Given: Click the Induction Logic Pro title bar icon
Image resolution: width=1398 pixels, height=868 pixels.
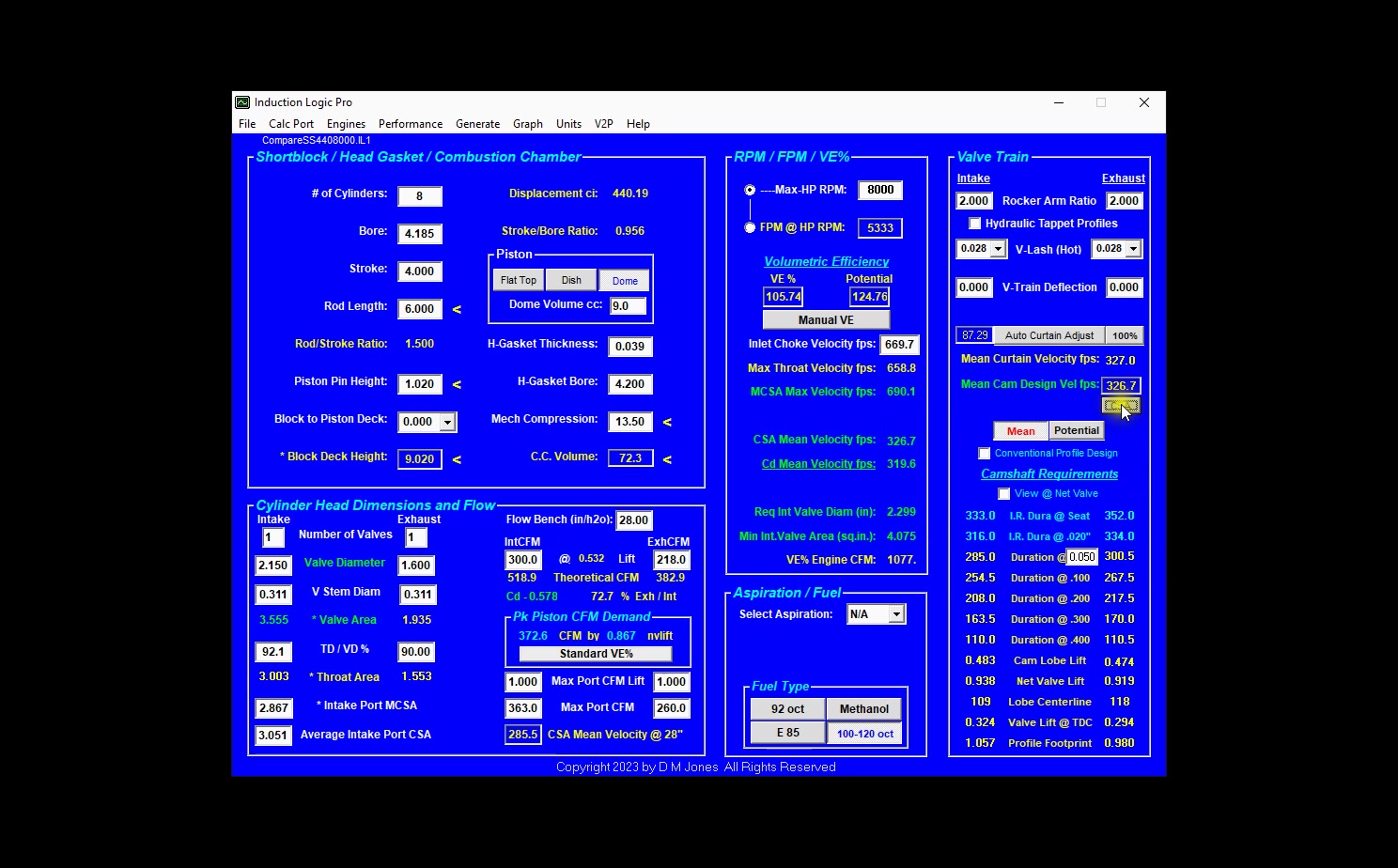Looking at the screenshot, I should tap(242, 102).
